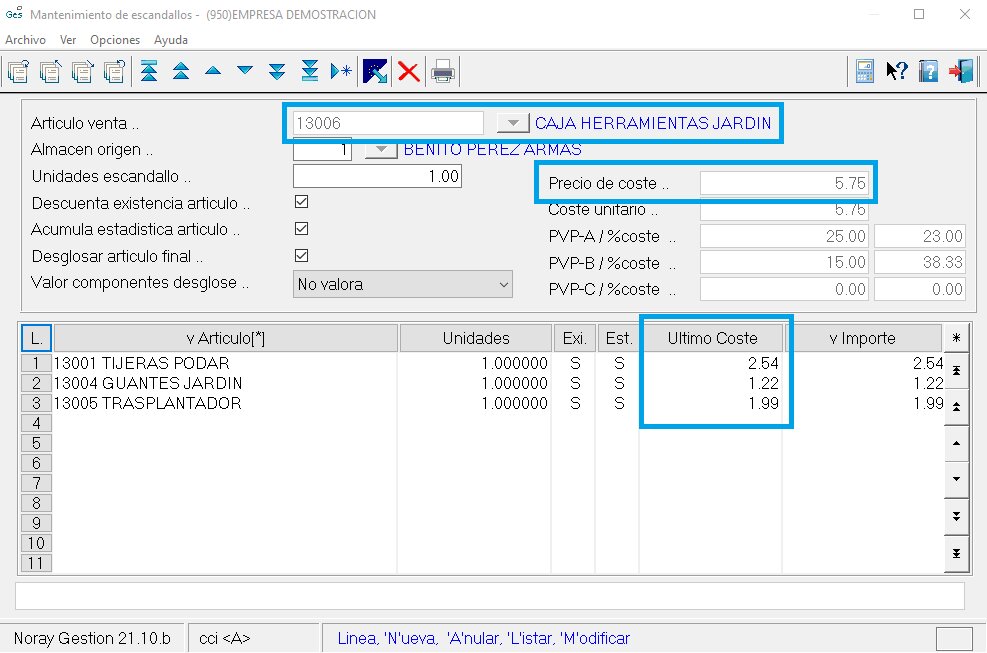Sort by the Articulo[*] column header
The width and height of the screenshot is (987, 653).
click(226, 338)
